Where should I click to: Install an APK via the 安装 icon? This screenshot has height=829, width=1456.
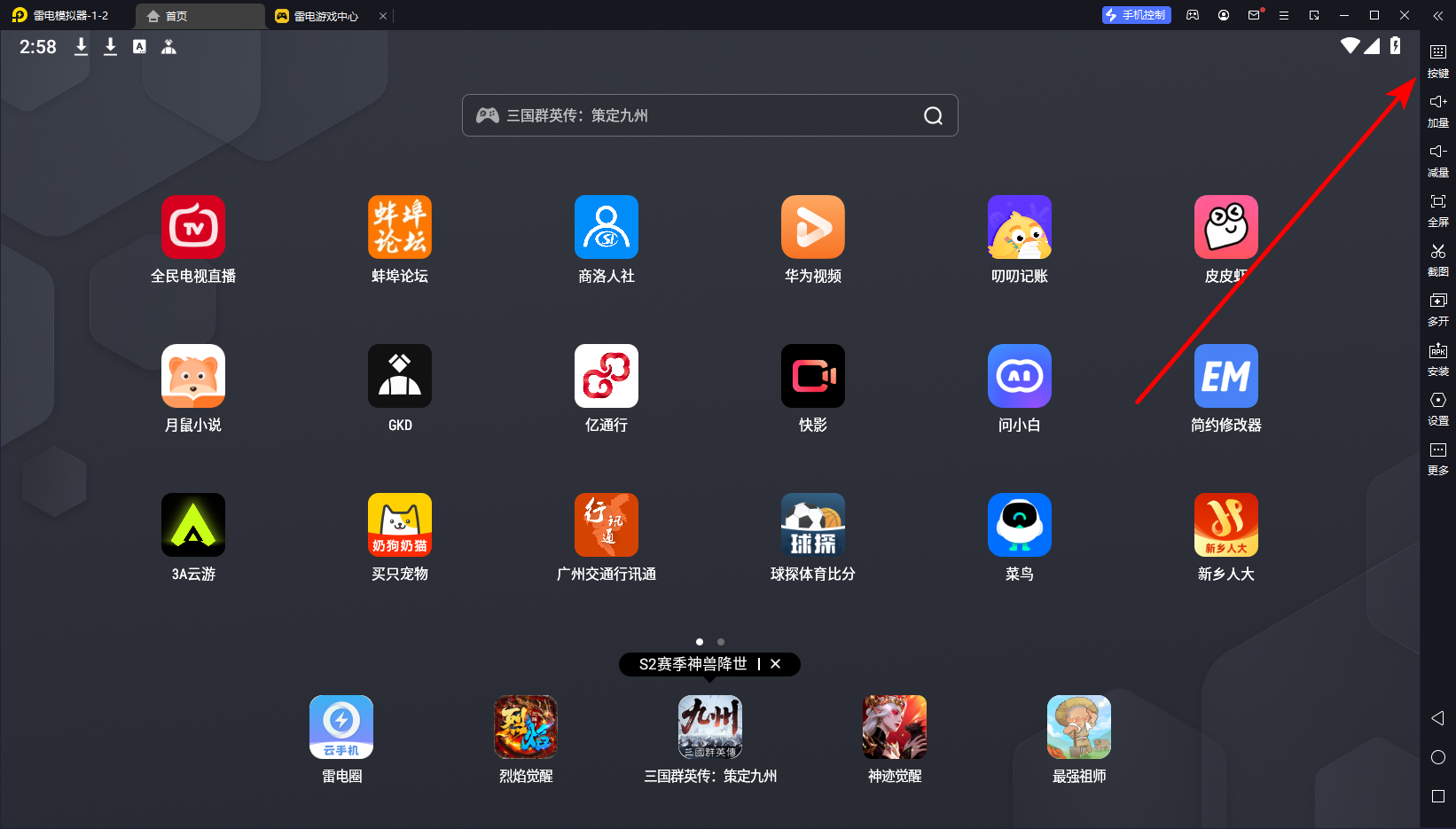coord(1437,360)
